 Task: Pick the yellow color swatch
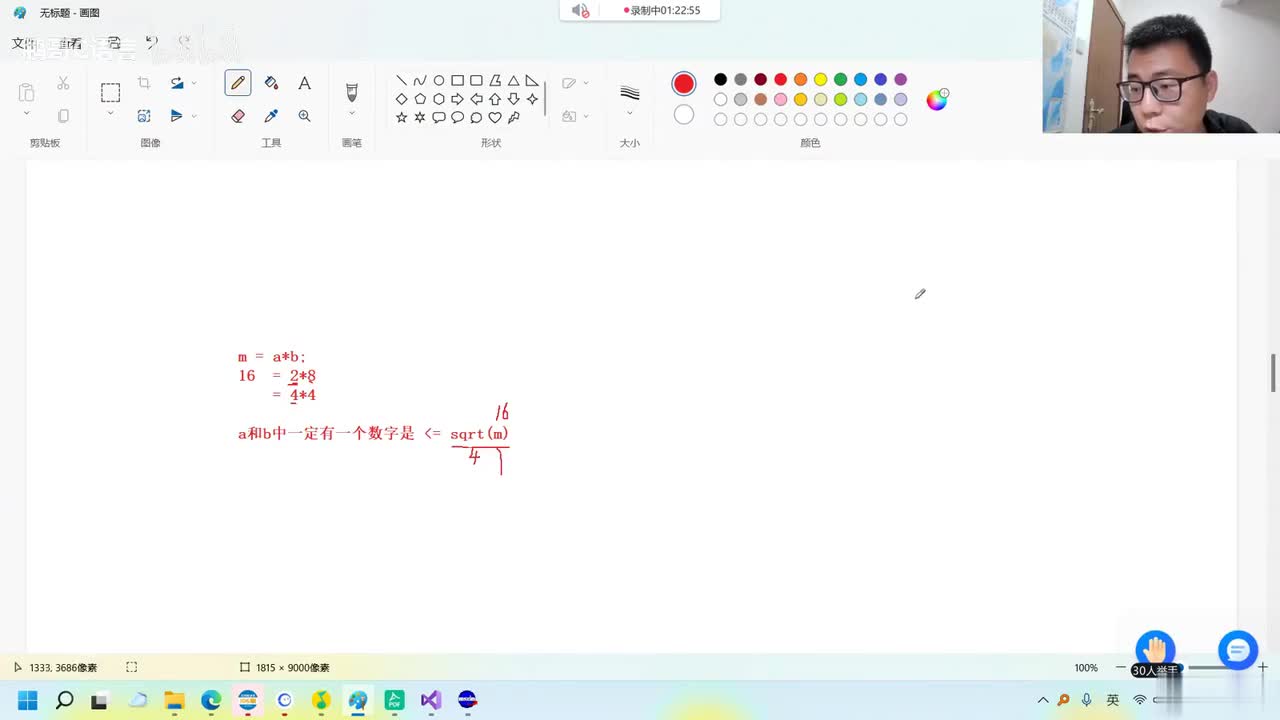[820, 79]
